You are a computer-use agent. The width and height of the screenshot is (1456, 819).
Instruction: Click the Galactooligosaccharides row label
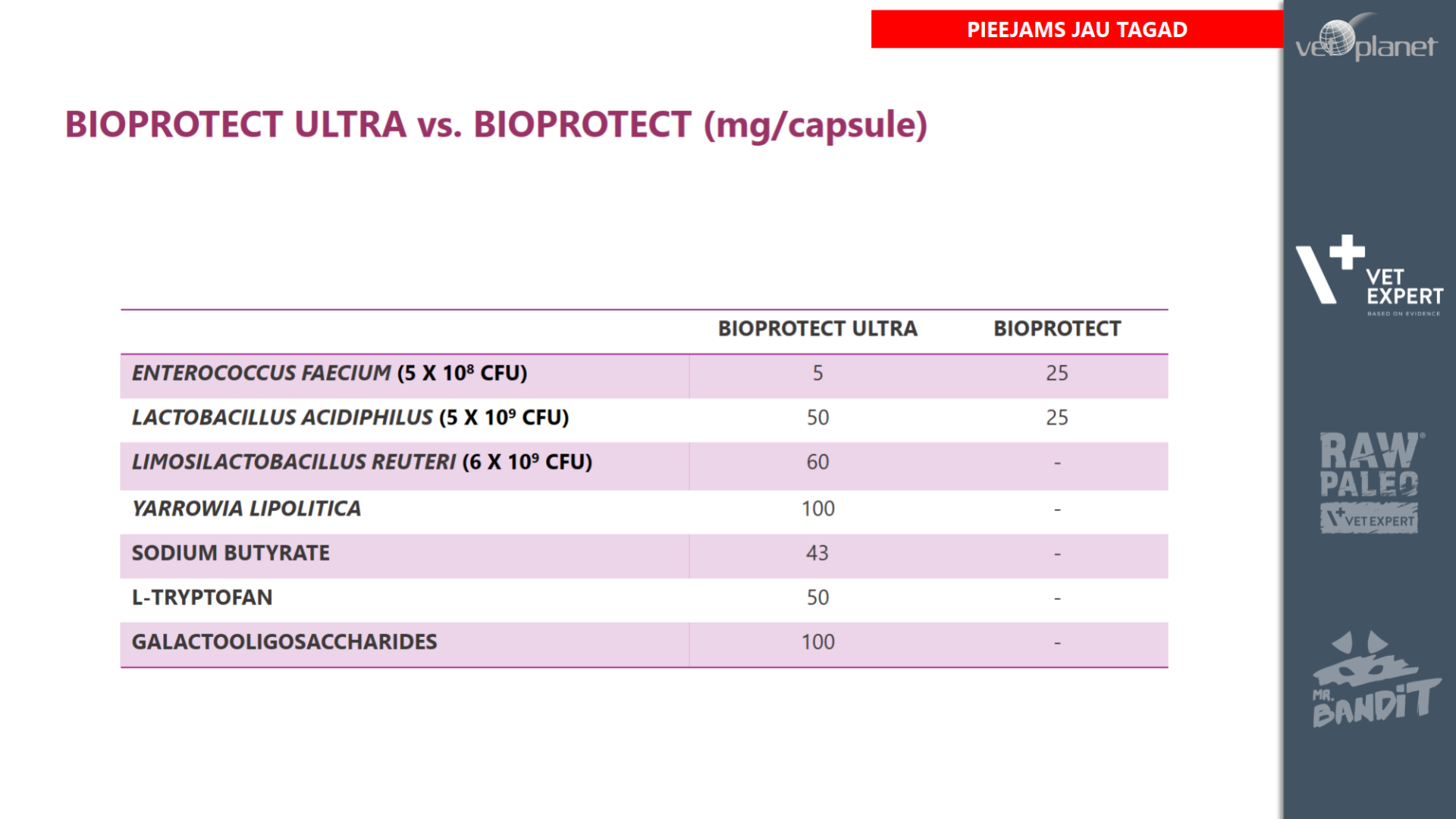284,642
